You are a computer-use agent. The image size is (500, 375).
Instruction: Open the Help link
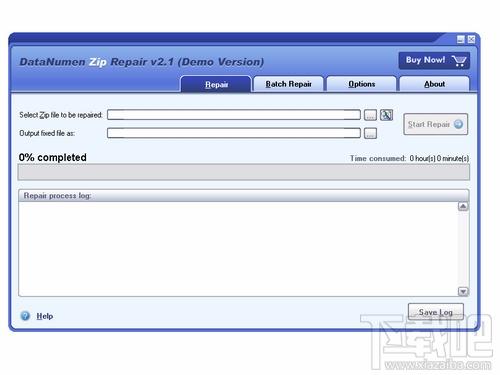pos(45,316)
